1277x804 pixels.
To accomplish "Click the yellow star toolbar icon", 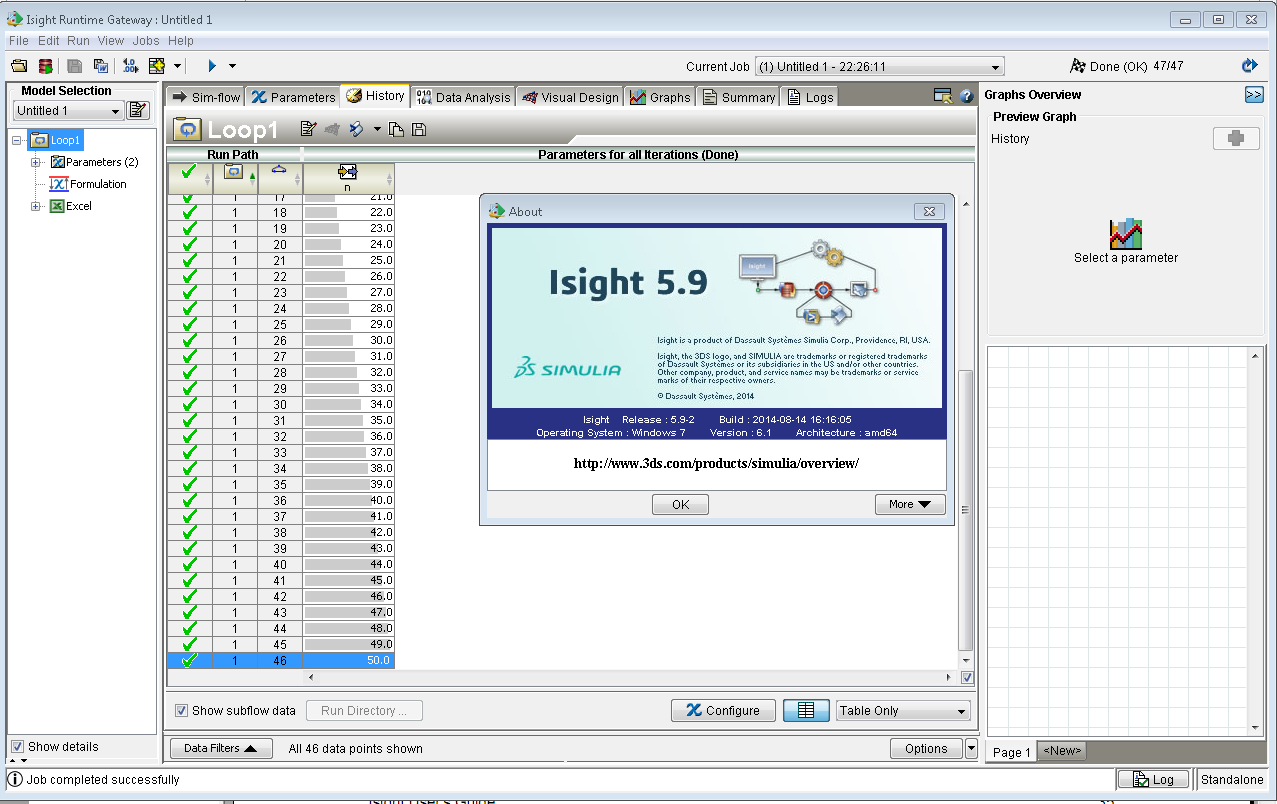I will point(157,66).
